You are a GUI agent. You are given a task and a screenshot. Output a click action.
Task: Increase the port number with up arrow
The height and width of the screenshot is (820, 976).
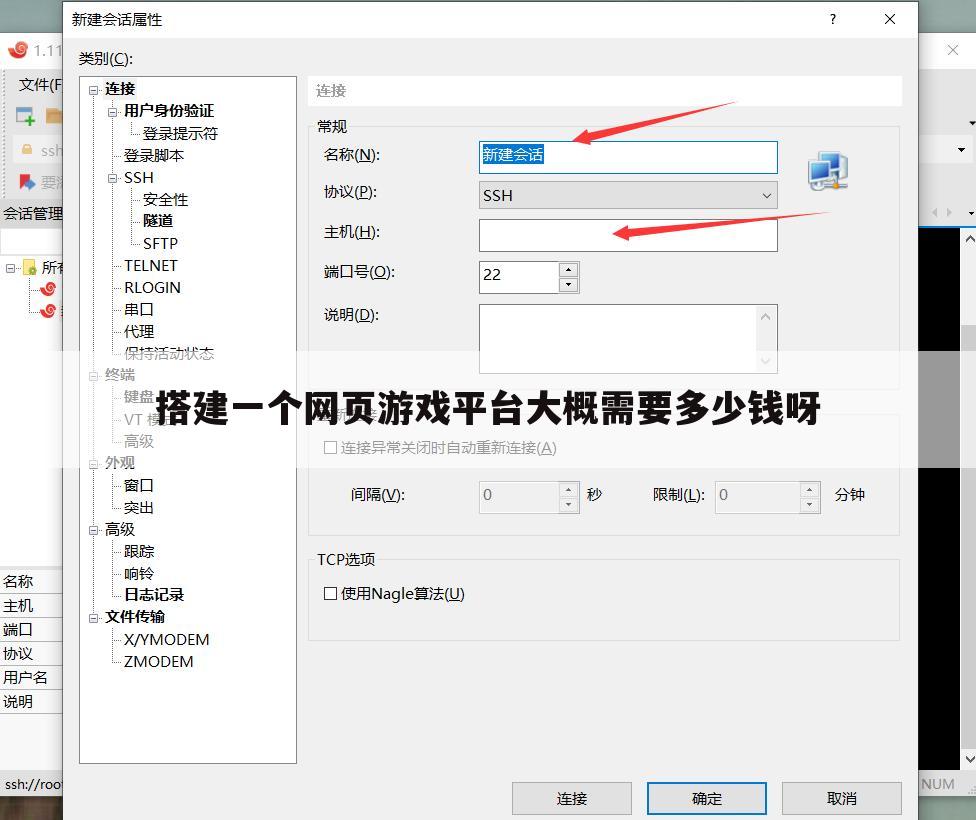point(568,270)
